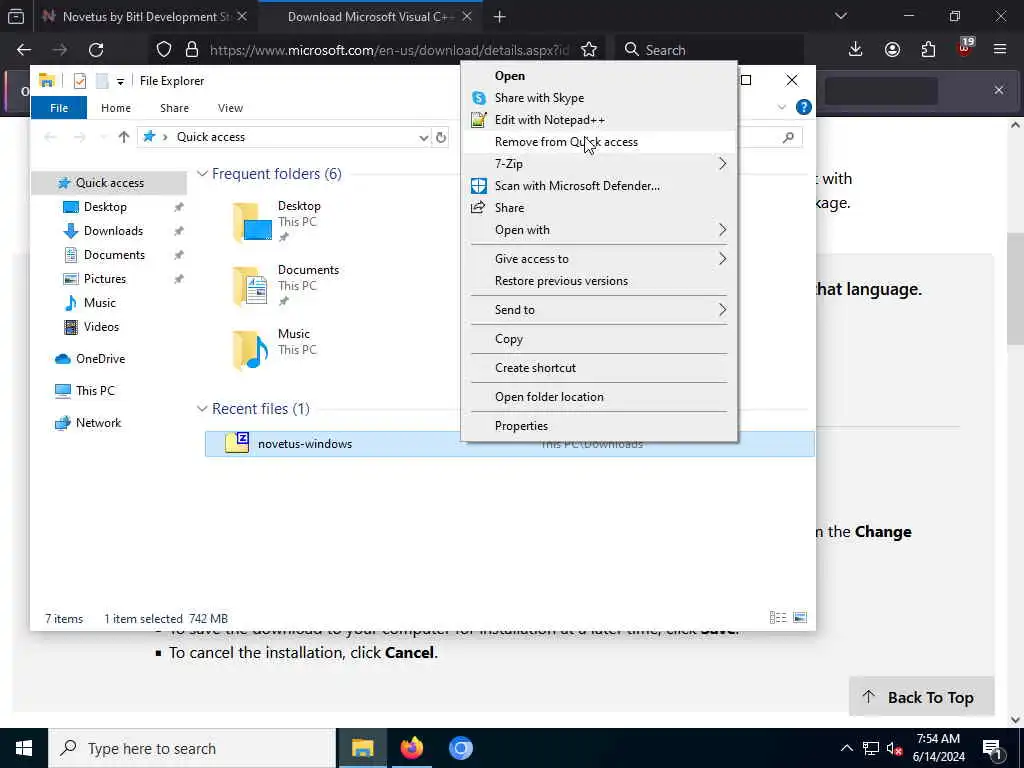Select the Documents frequent folder
The image size is (1024, 768).
click(x=287, y=285)
